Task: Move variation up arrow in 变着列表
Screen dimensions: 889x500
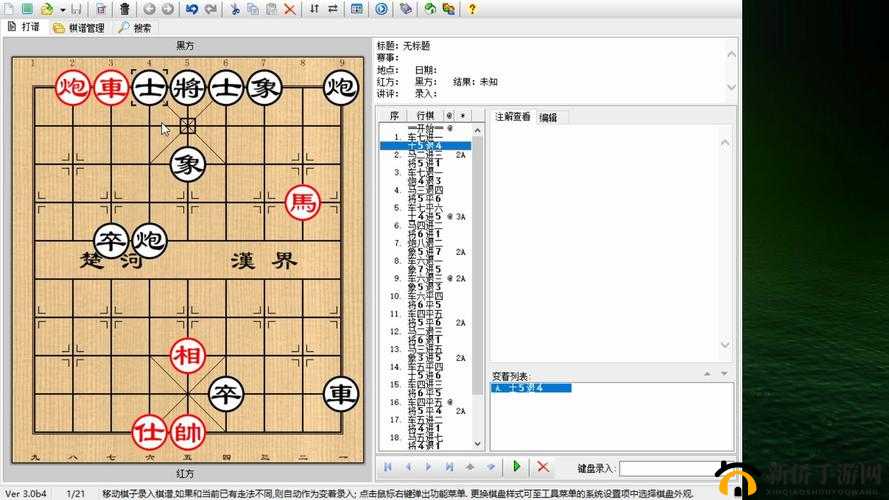Action: click(707, 374)
